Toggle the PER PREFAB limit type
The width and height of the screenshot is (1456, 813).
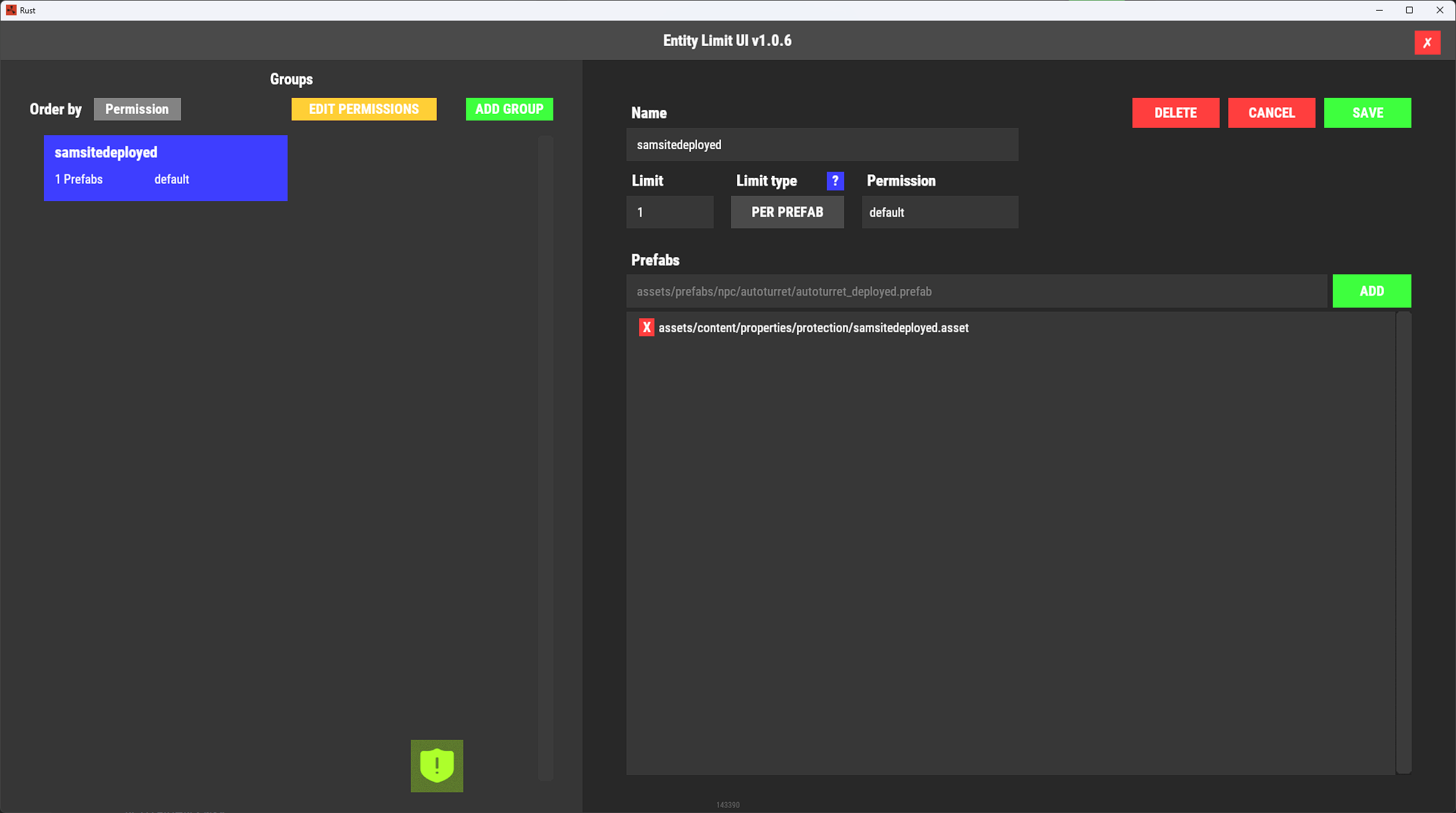787,212
